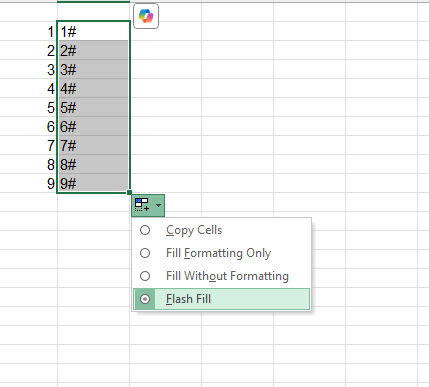Select the Copy Cells radio option

point(221,230)
